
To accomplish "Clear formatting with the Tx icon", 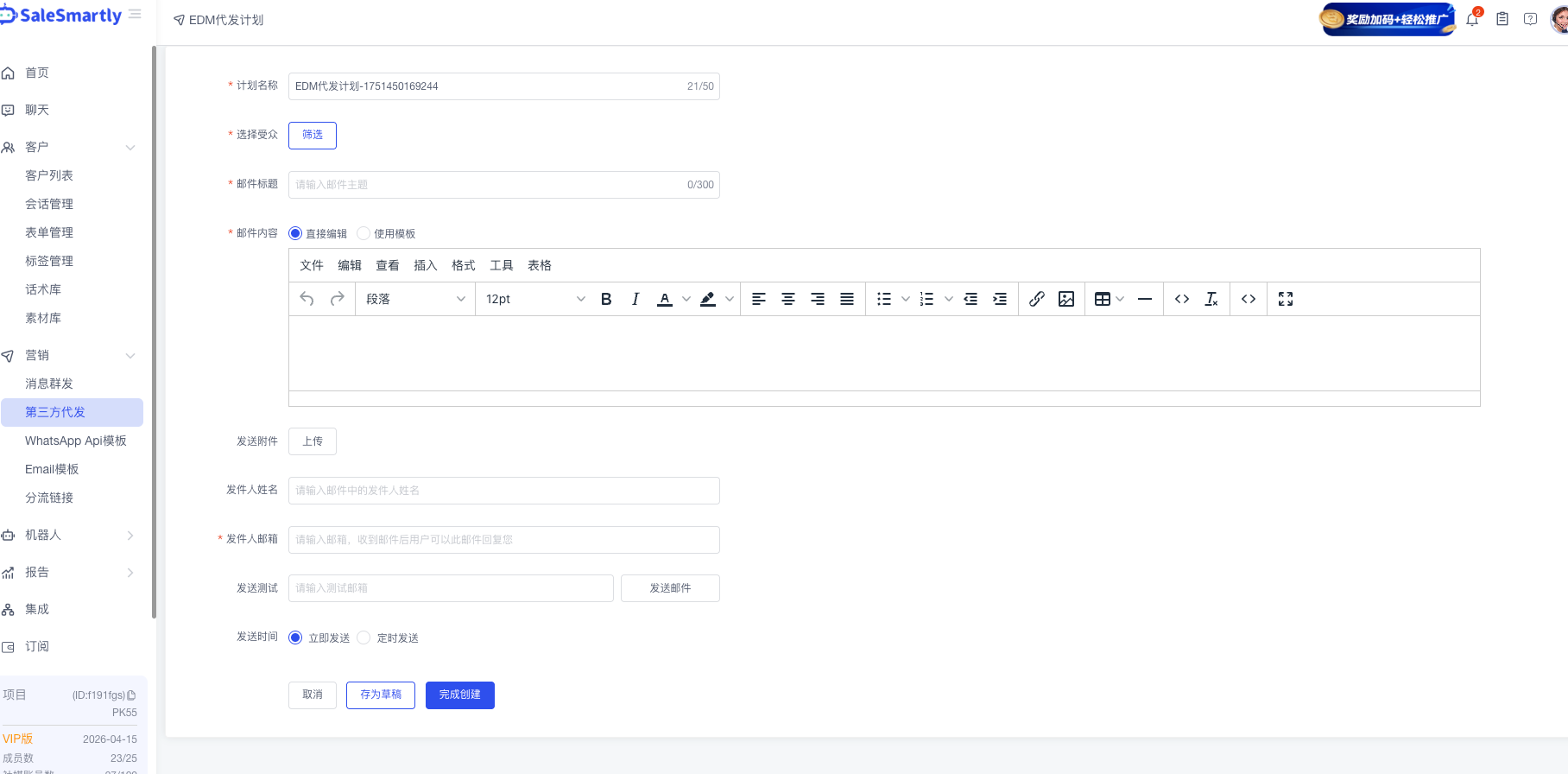I will point(1211,299).
